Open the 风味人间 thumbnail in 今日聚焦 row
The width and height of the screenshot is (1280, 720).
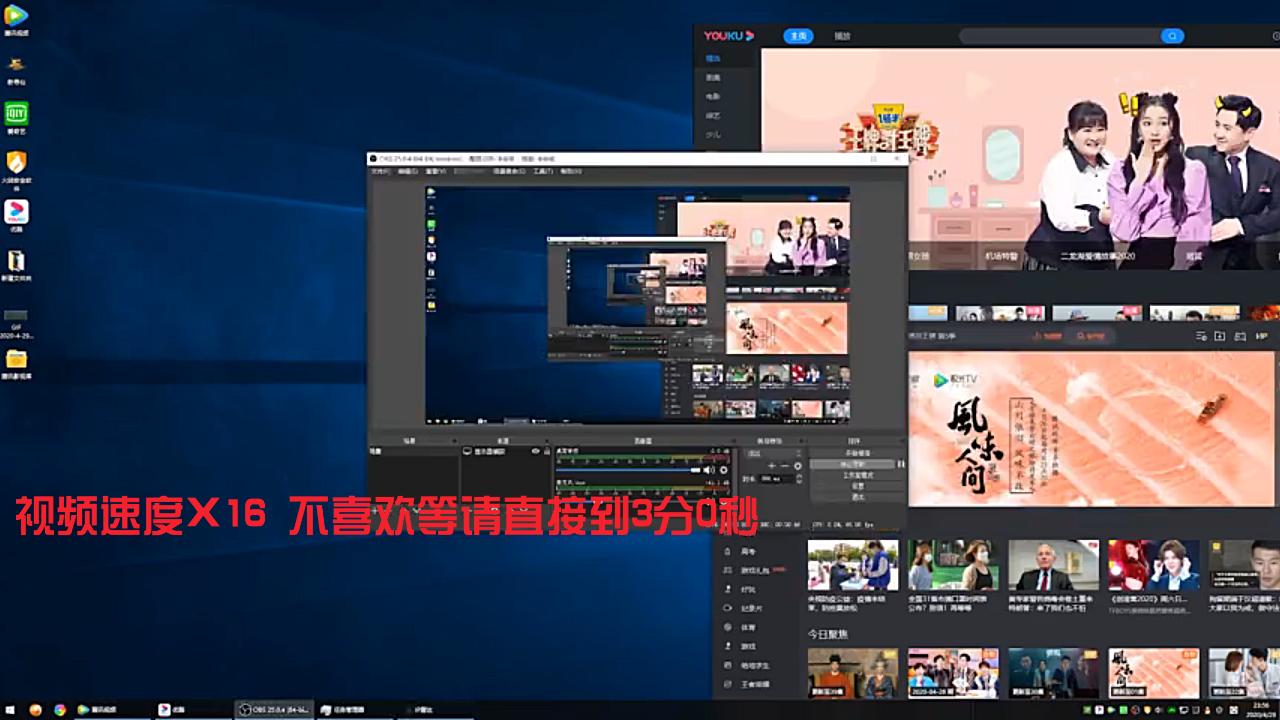[1153, 672]
